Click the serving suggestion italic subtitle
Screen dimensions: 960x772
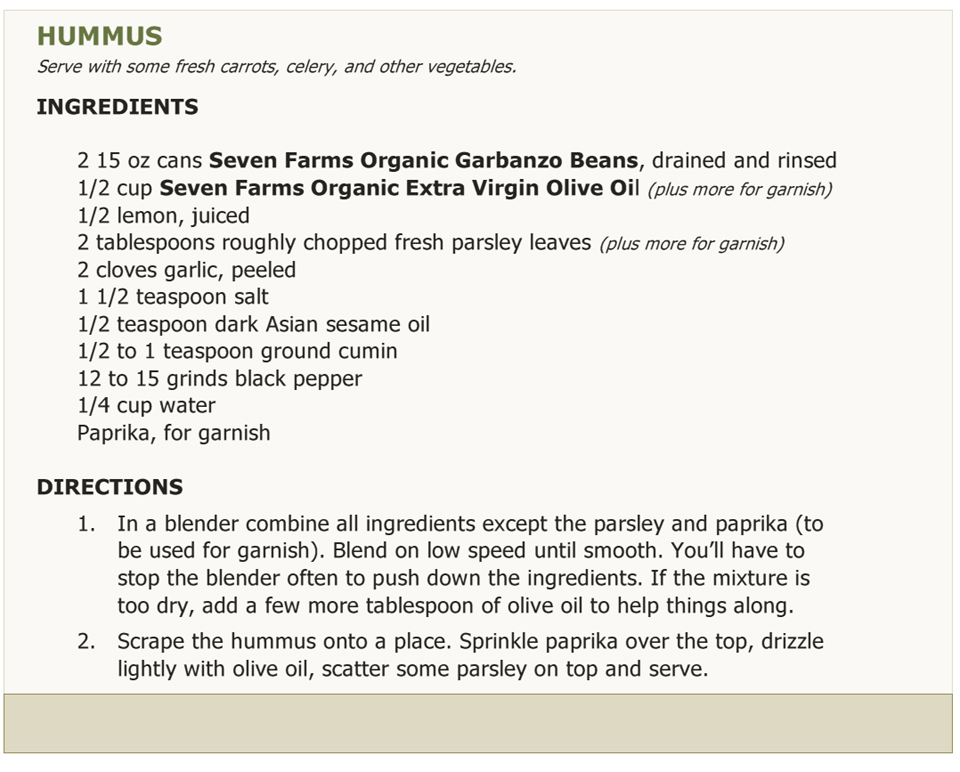pyautogui.click(x=277, y=67)
